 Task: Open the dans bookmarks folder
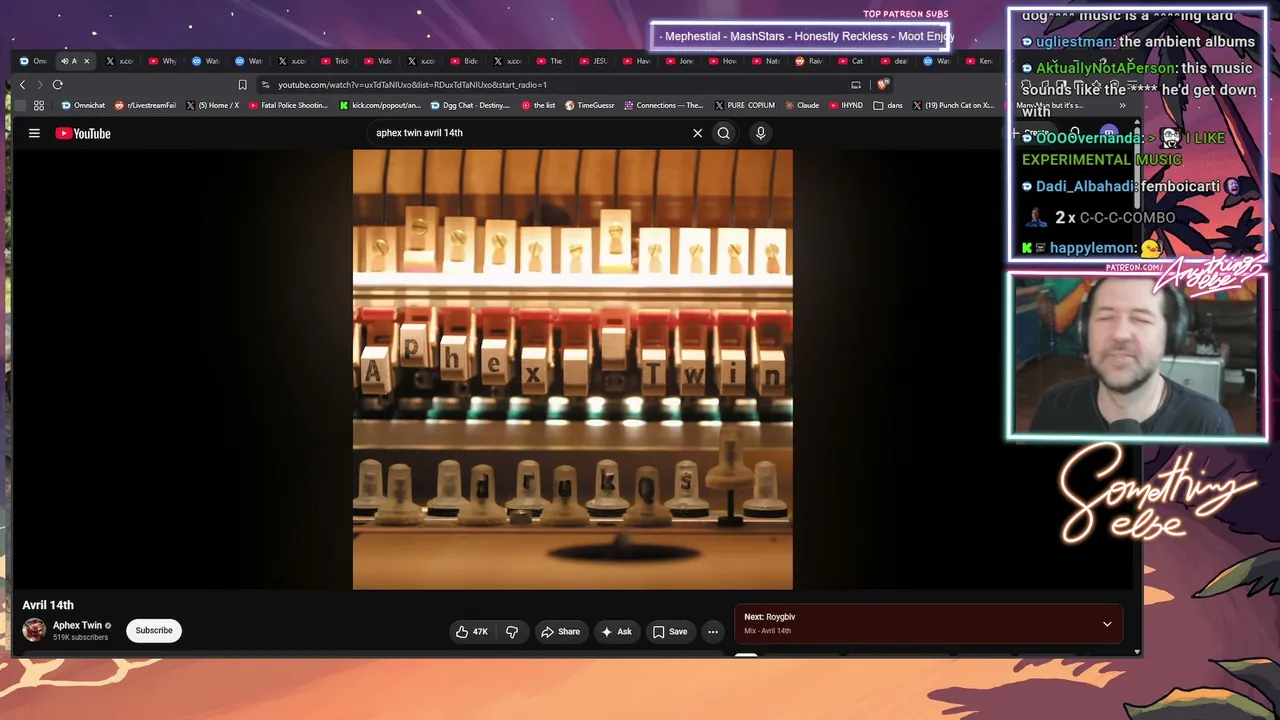coord(888,105)
